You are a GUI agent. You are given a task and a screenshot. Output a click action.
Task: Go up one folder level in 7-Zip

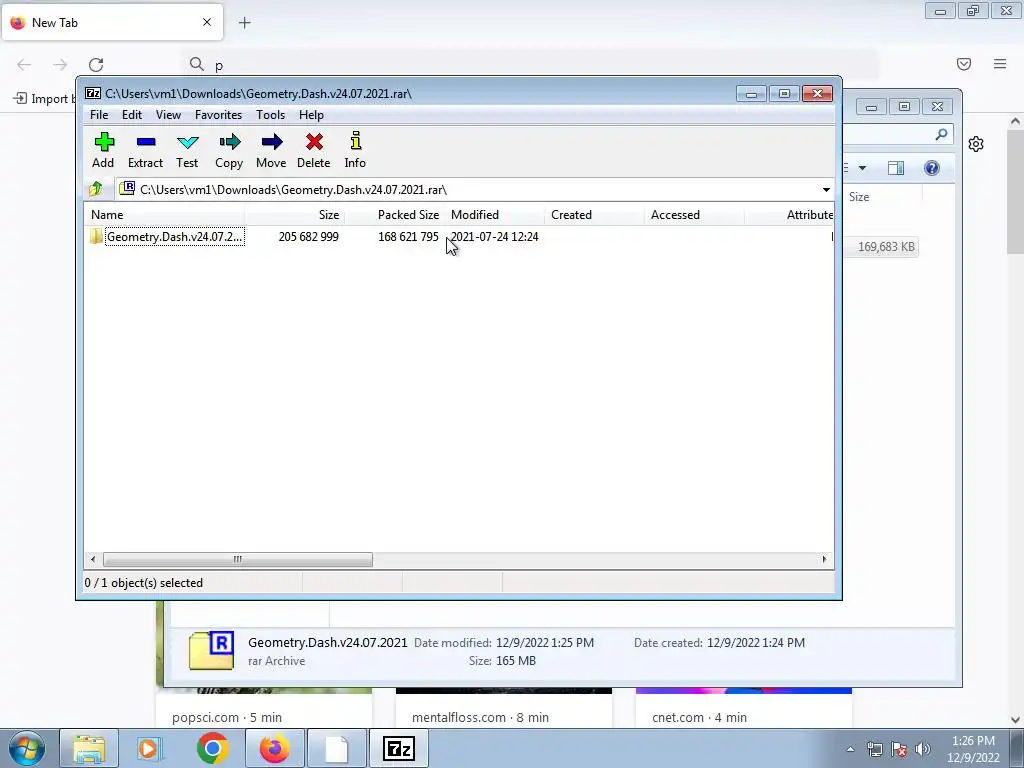coord(96,189)
